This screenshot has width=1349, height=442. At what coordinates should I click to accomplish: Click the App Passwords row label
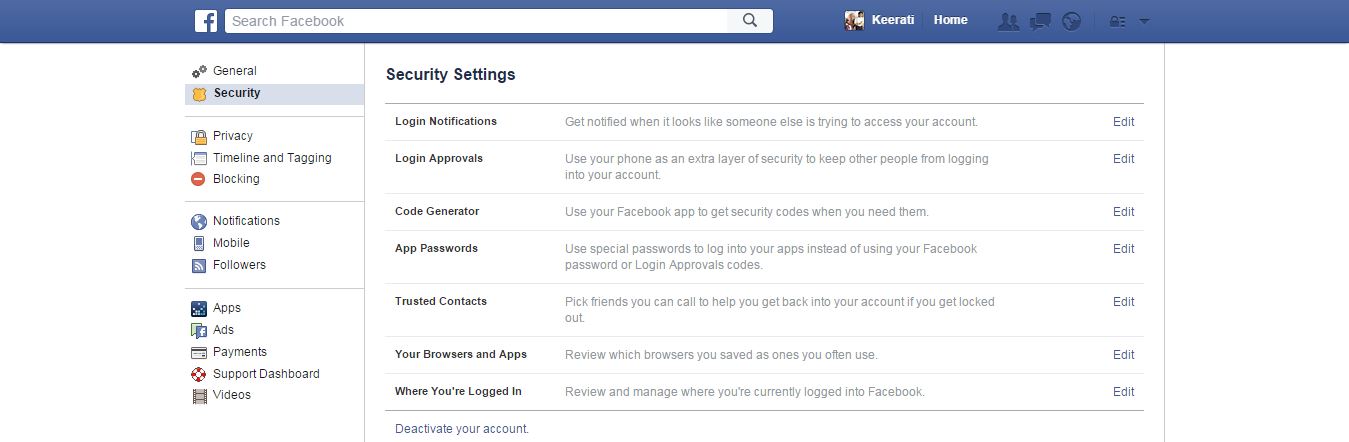pyautogui.click(x=436, y=249)
